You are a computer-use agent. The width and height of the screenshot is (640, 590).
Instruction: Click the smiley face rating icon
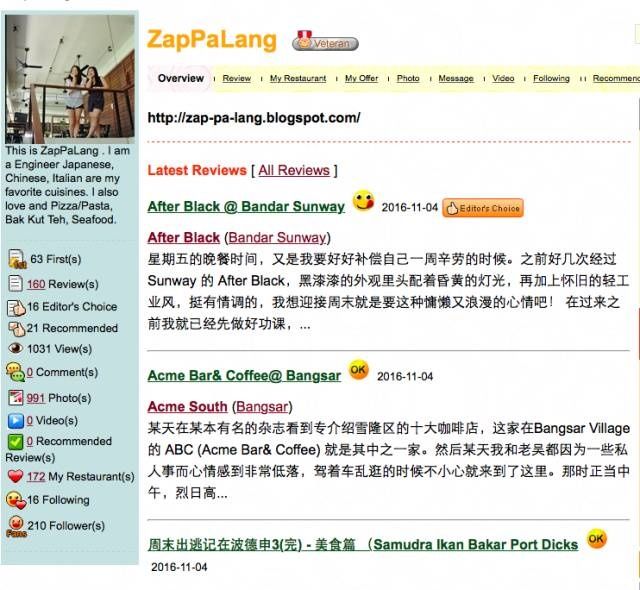[x=363, y=200]
